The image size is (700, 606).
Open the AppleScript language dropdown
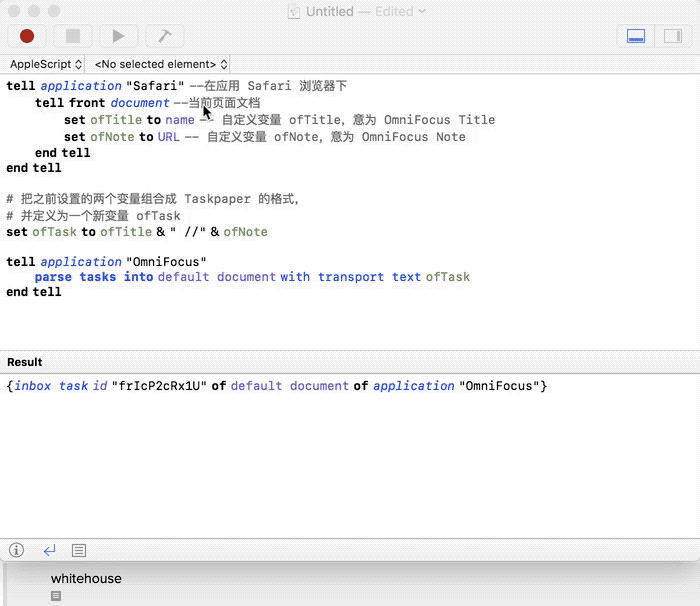pos(46,64)
